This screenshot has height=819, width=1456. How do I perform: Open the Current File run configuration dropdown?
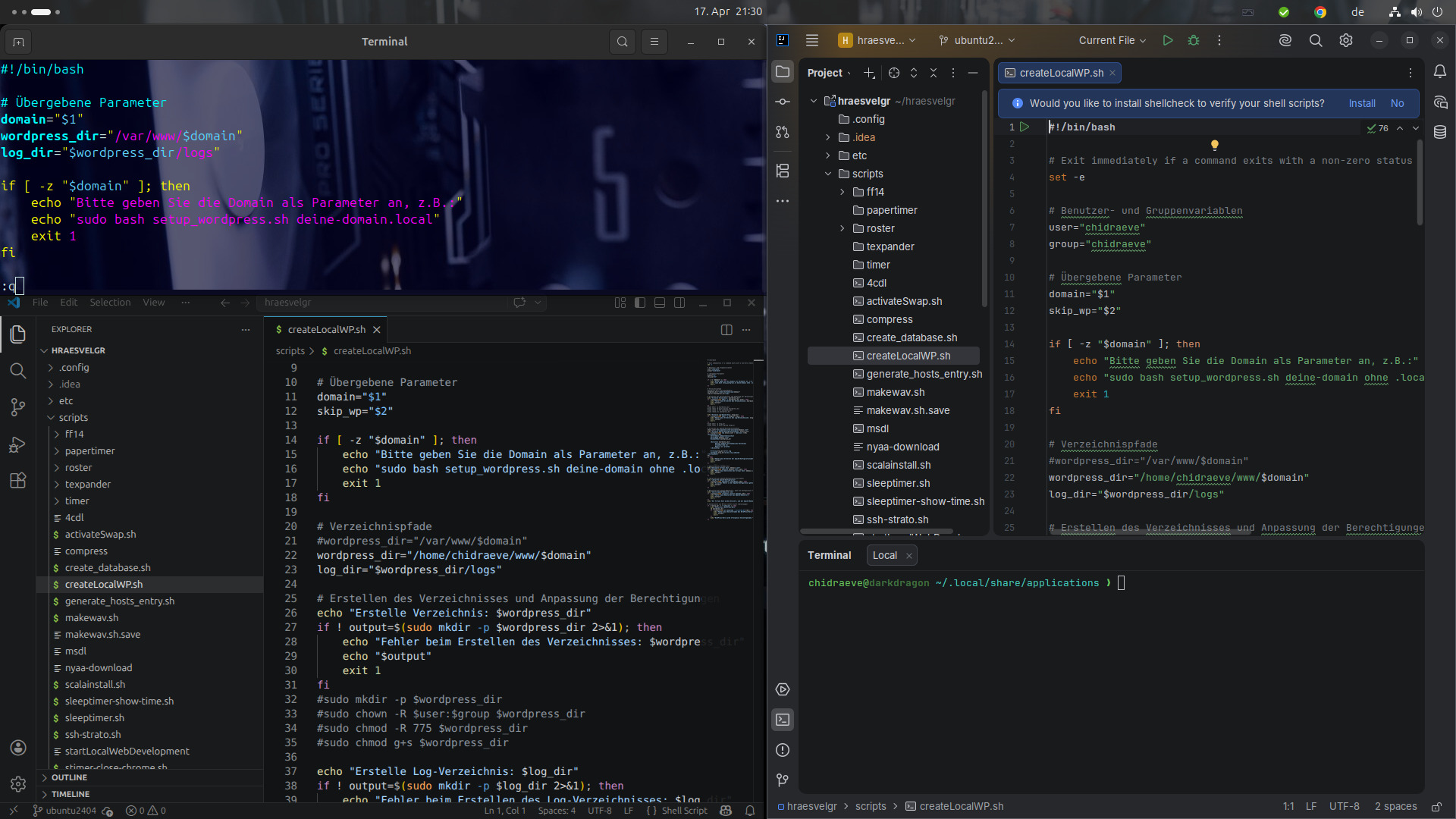coord(1112,41)
